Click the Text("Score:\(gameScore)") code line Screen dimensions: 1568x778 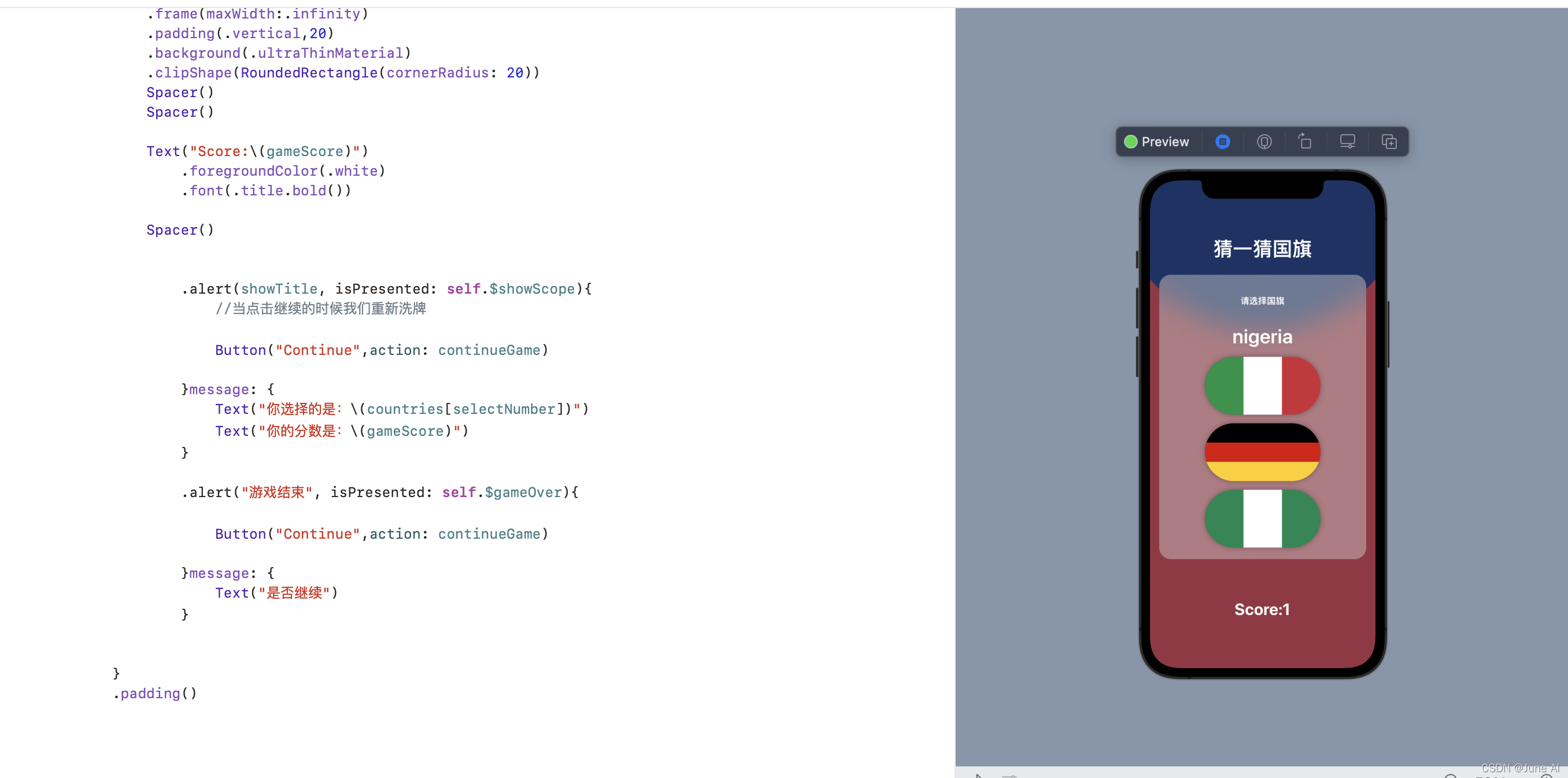[x=257, y=151]
